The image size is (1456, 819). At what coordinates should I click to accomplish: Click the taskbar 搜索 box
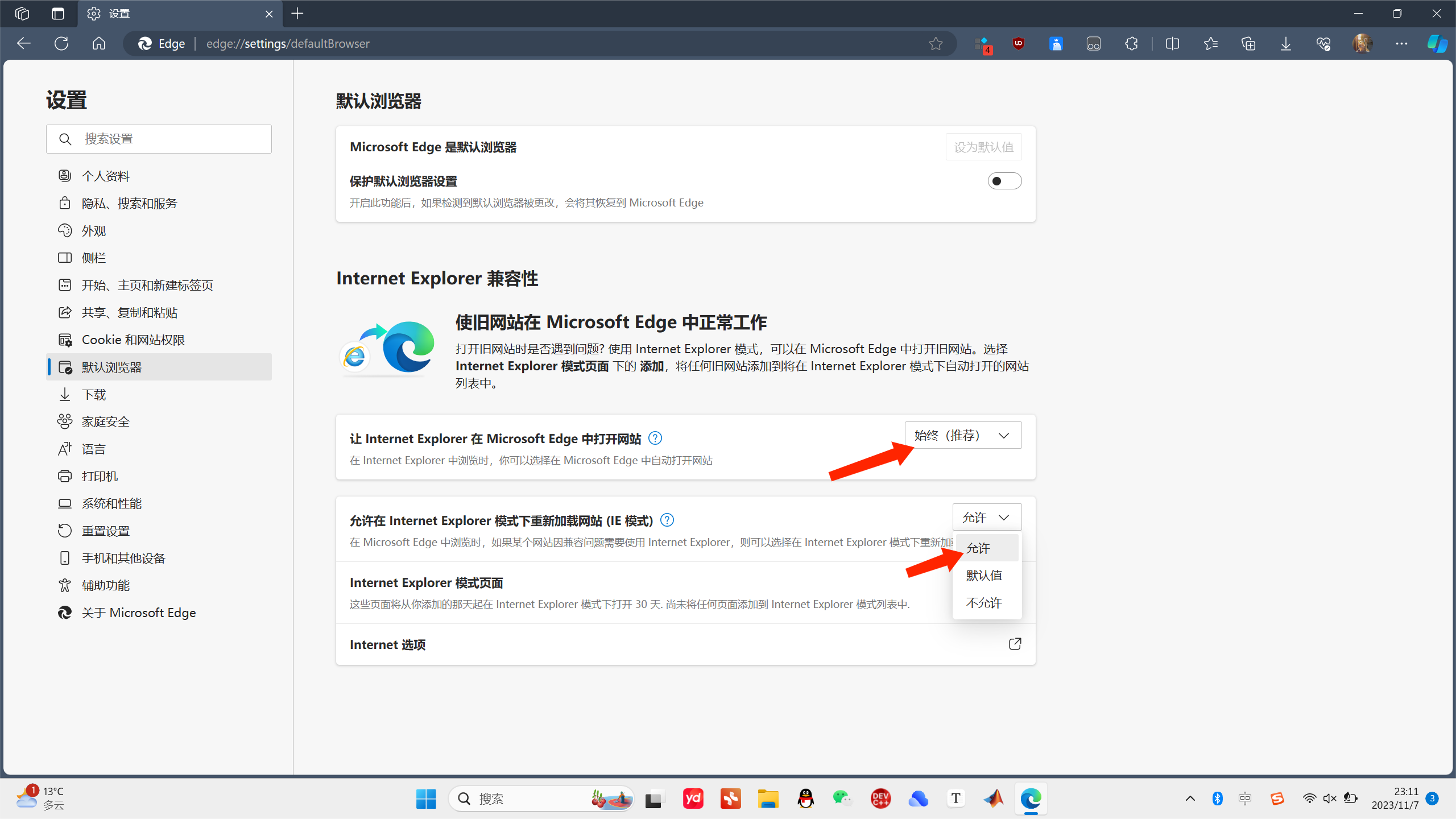[x=541, y=799]
